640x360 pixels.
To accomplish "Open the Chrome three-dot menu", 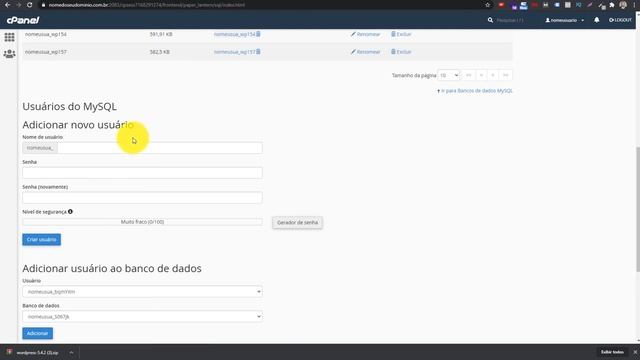I will (634, 5).
